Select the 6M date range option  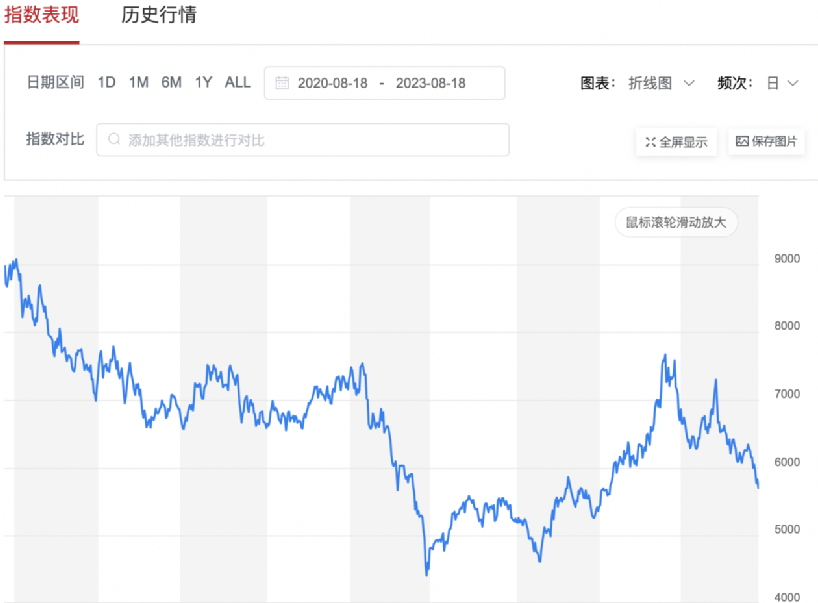[171, 83]
